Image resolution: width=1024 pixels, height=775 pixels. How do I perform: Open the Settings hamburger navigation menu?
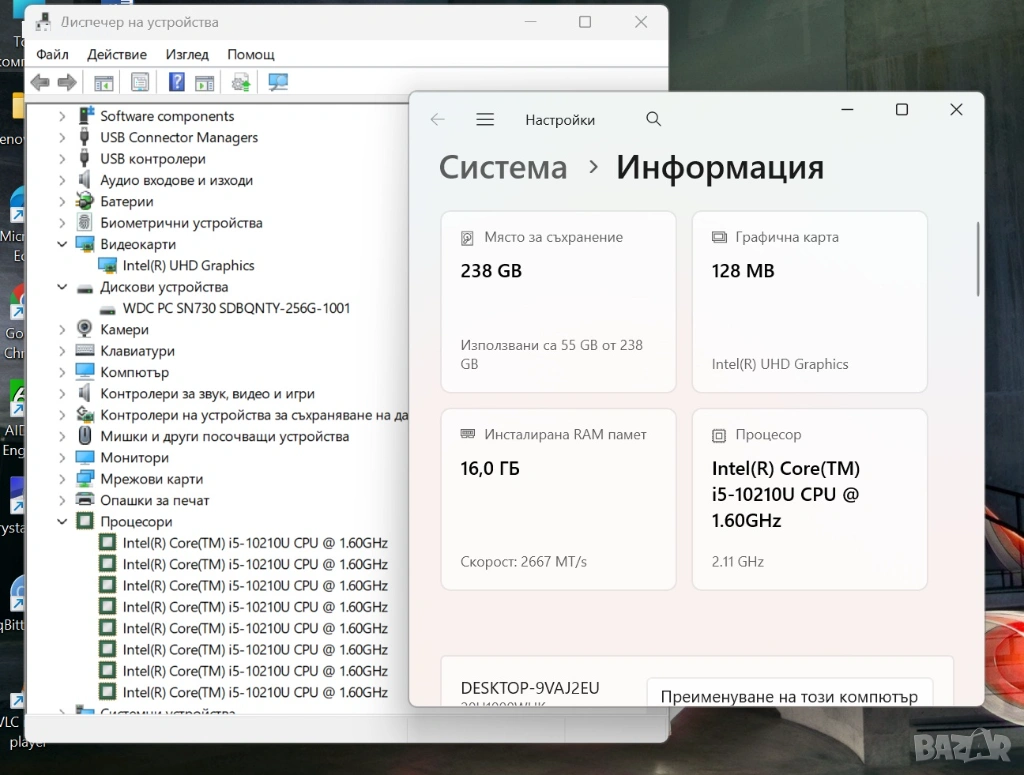point(485,120)
